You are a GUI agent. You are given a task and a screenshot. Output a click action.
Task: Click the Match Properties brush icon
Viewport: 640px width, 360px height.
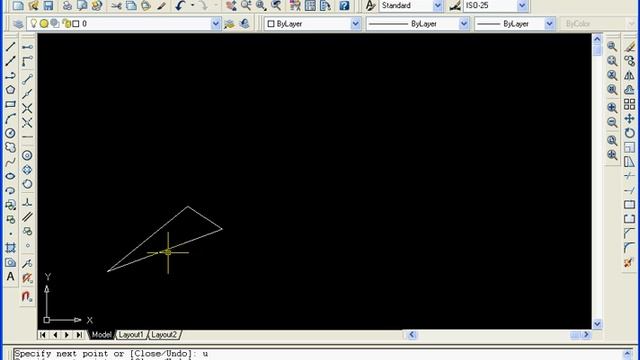162,6
